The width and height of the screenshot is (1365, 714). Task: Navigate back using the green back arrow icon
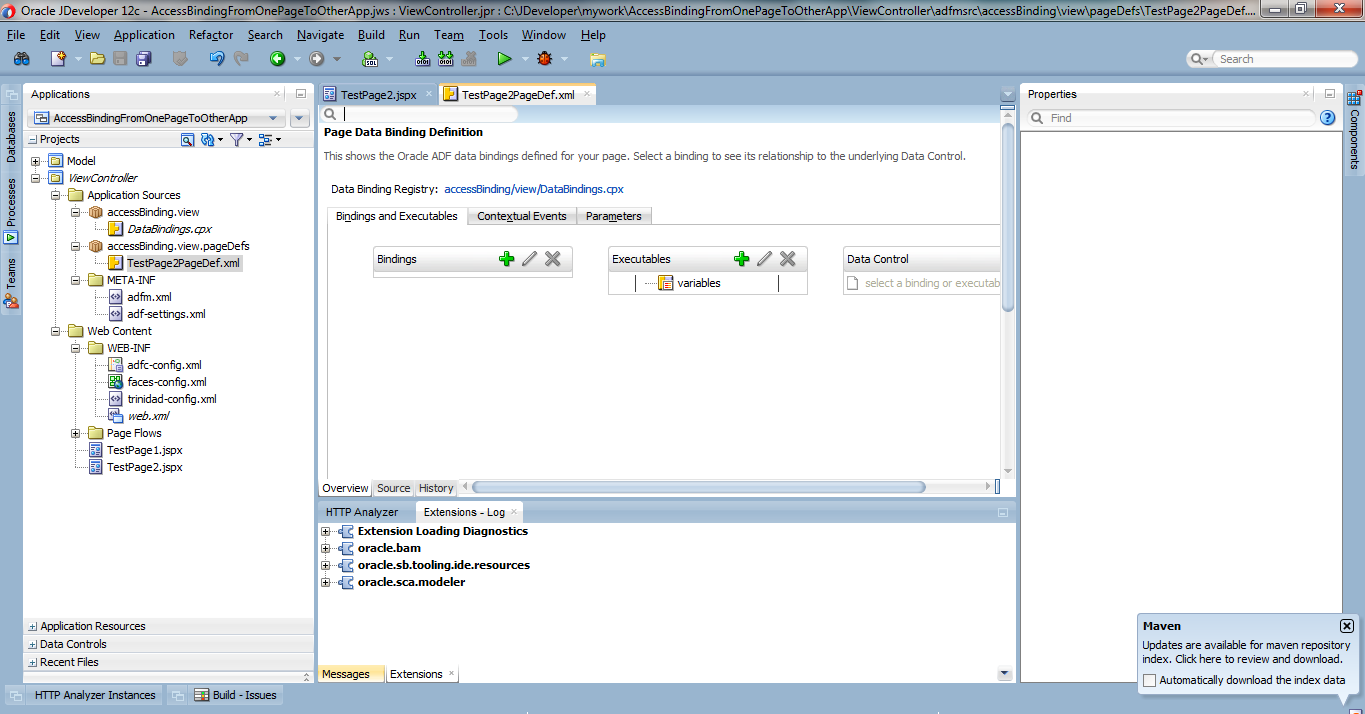click(x=277, y=58)
